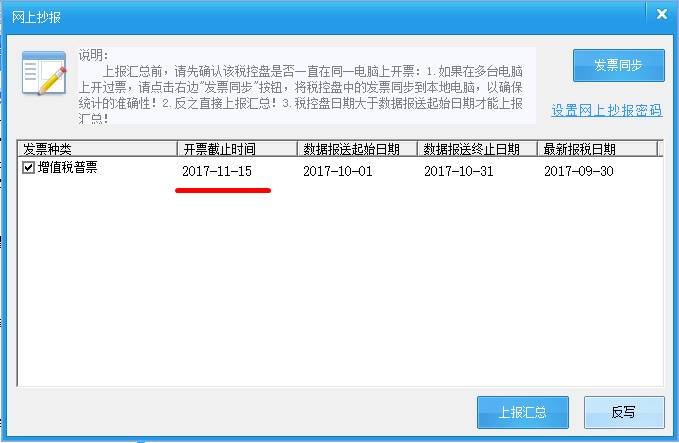679x443 pixels.
Task: Click the 反写 button
Action: point(624,412)
